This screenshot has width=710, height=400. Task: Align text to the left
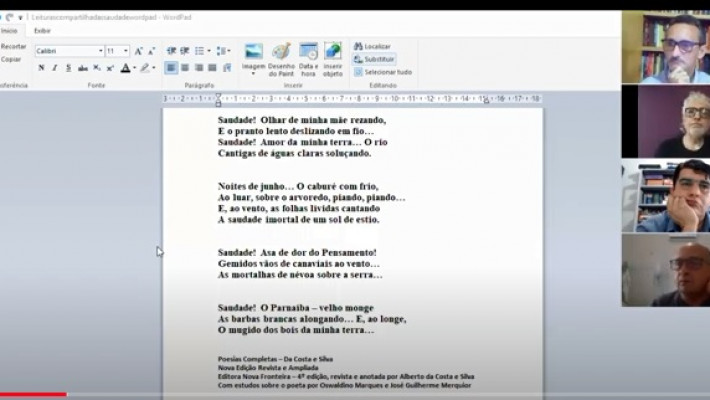point(171,68)
